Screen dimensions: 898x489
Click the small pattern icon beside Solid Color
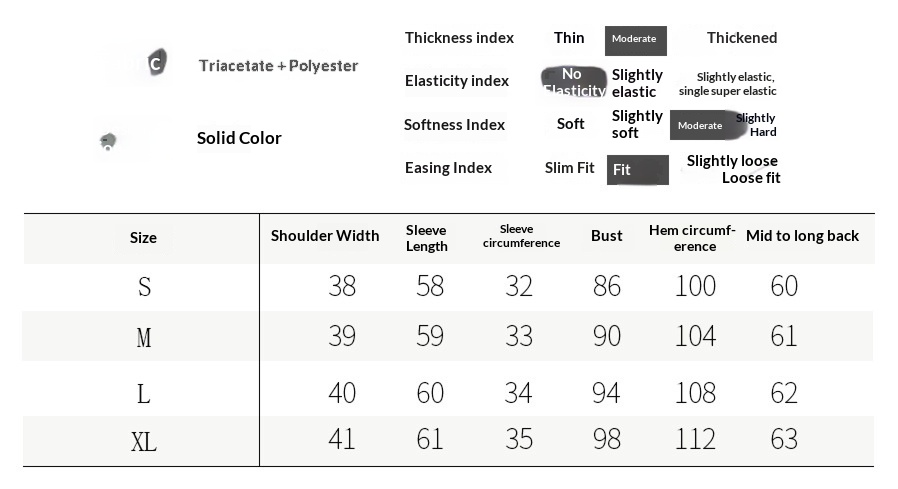[x=108, y=140]
